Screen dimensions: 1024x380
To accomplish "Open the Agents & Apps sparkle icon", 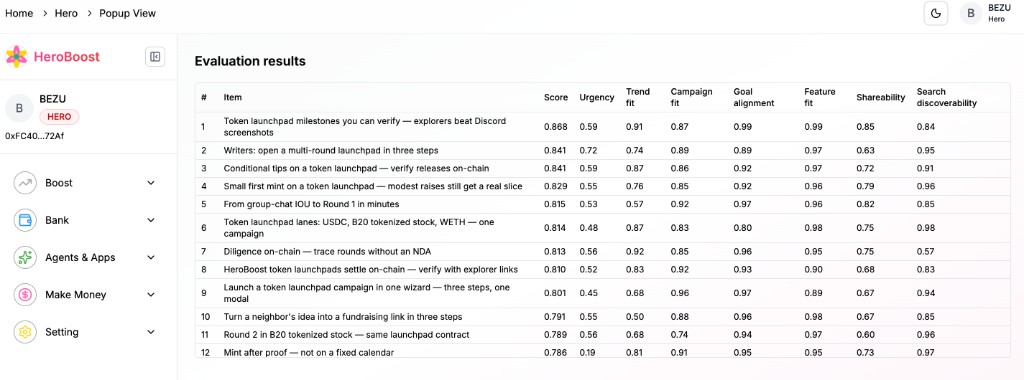I will coord(25,257).
